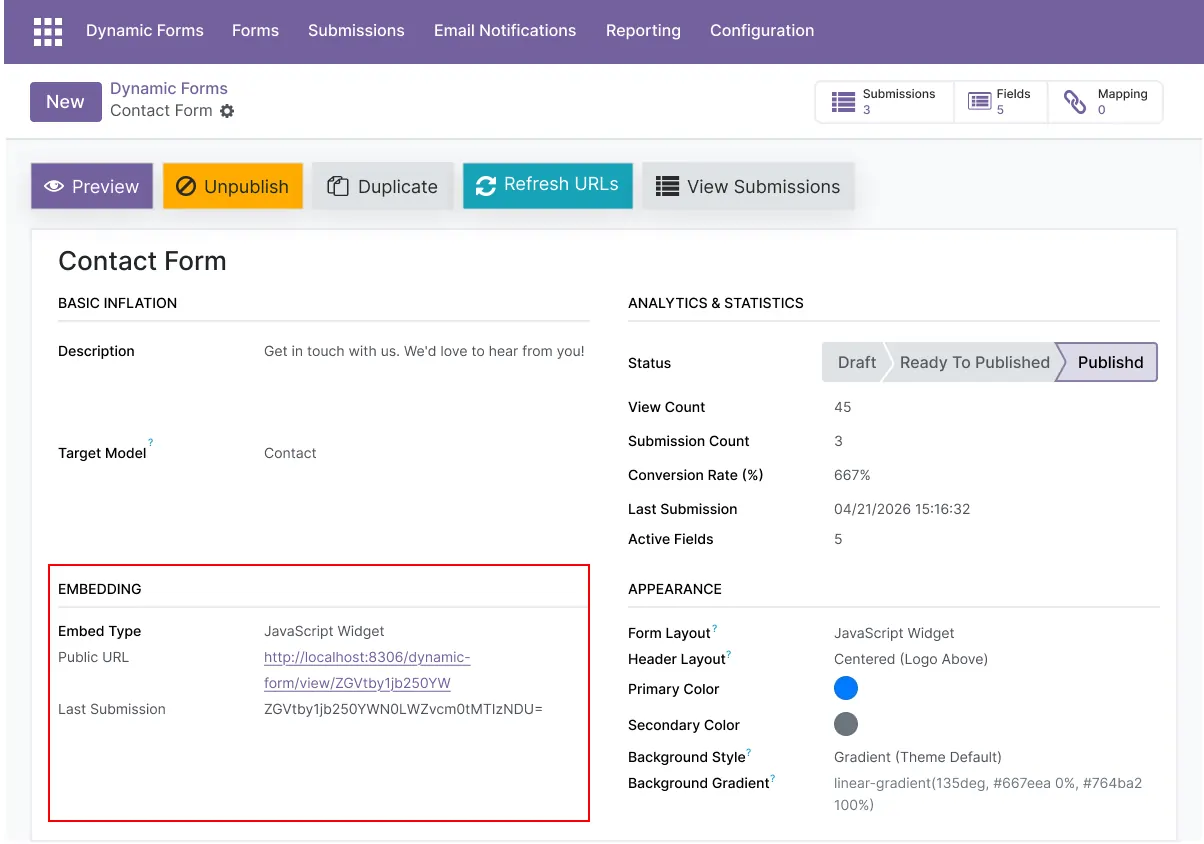The width and height of the screenshot is (1204, 844).
Task: Open help tooltip next to Form Layout
Action: [715, 628]
